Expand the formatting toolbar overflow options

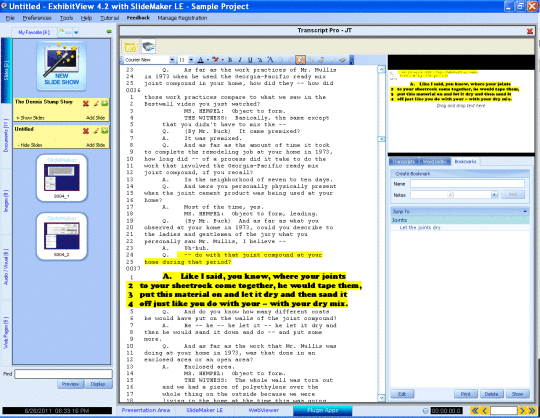coord(352,60)
